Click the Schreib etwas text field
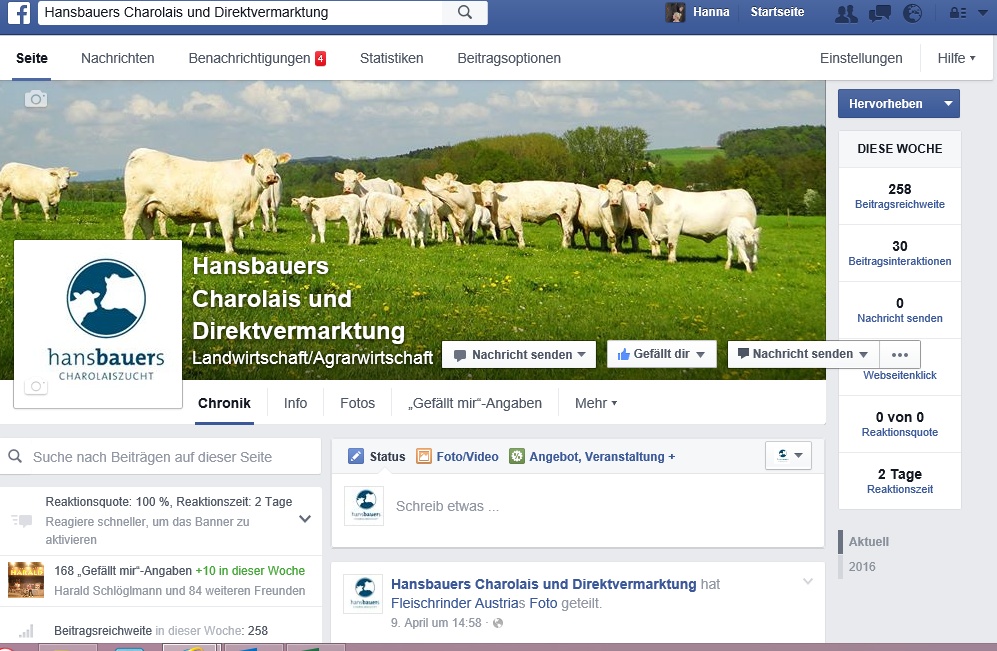The image size is (997, 651). click(x=448, y=507)
